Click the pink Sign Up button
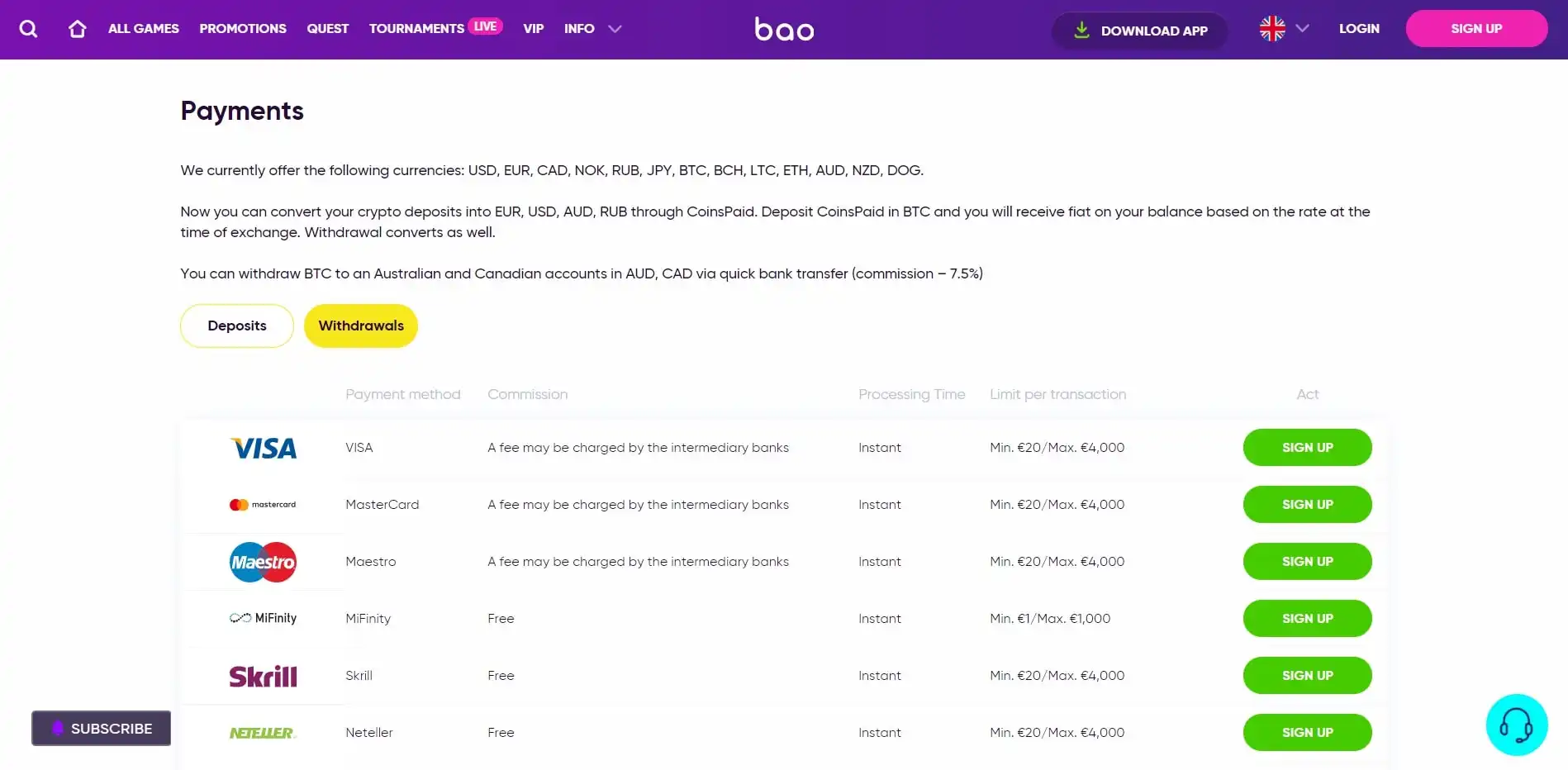 [x=1475, y=29]
